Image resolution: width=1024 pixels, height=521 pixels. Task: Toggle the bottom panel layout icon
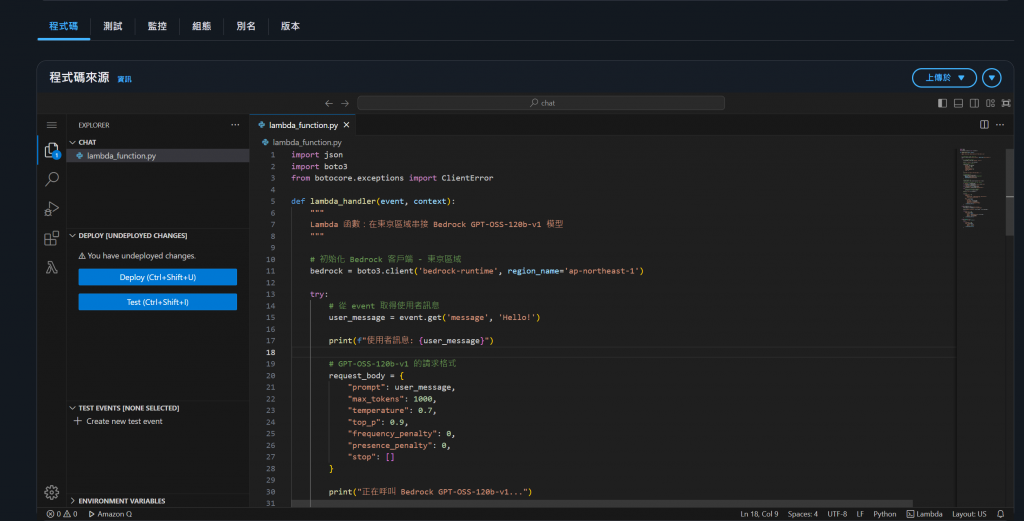tap(958, 103)
